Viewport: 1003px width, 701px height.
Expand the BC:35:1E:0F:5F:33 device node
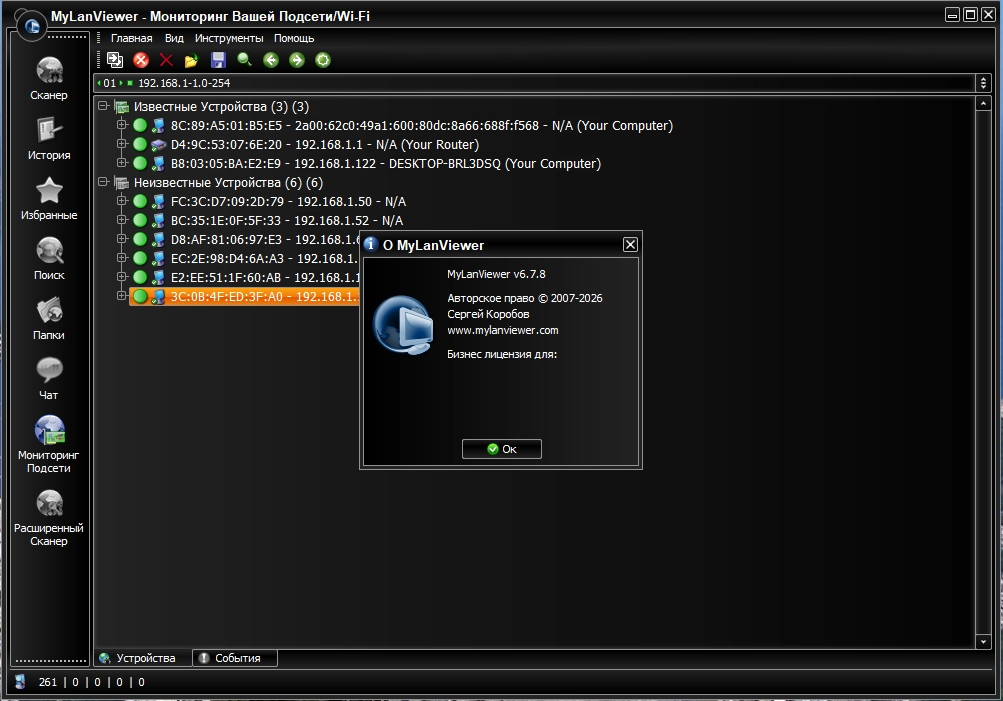[x=122, y=220]
